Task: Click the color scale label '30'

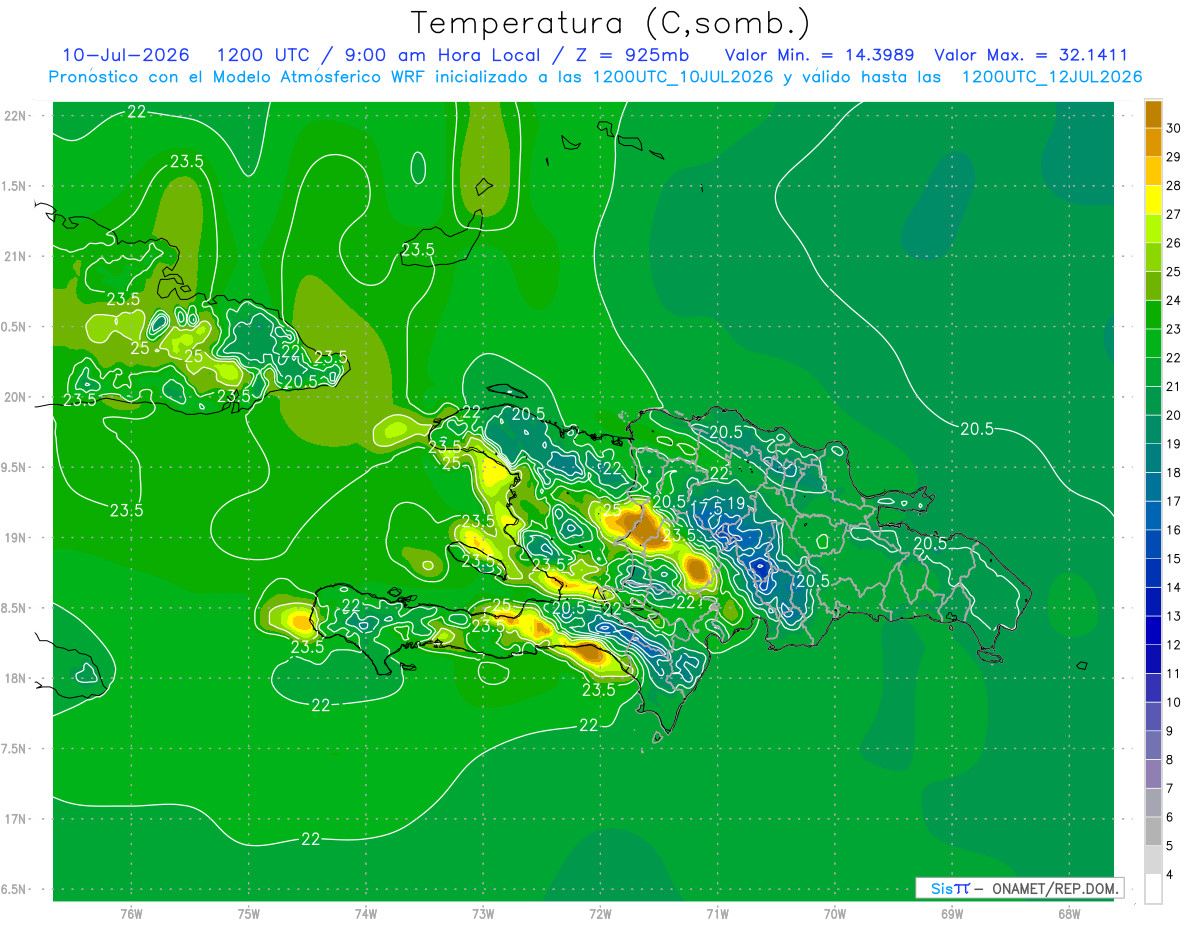Action: (1176, 128)
